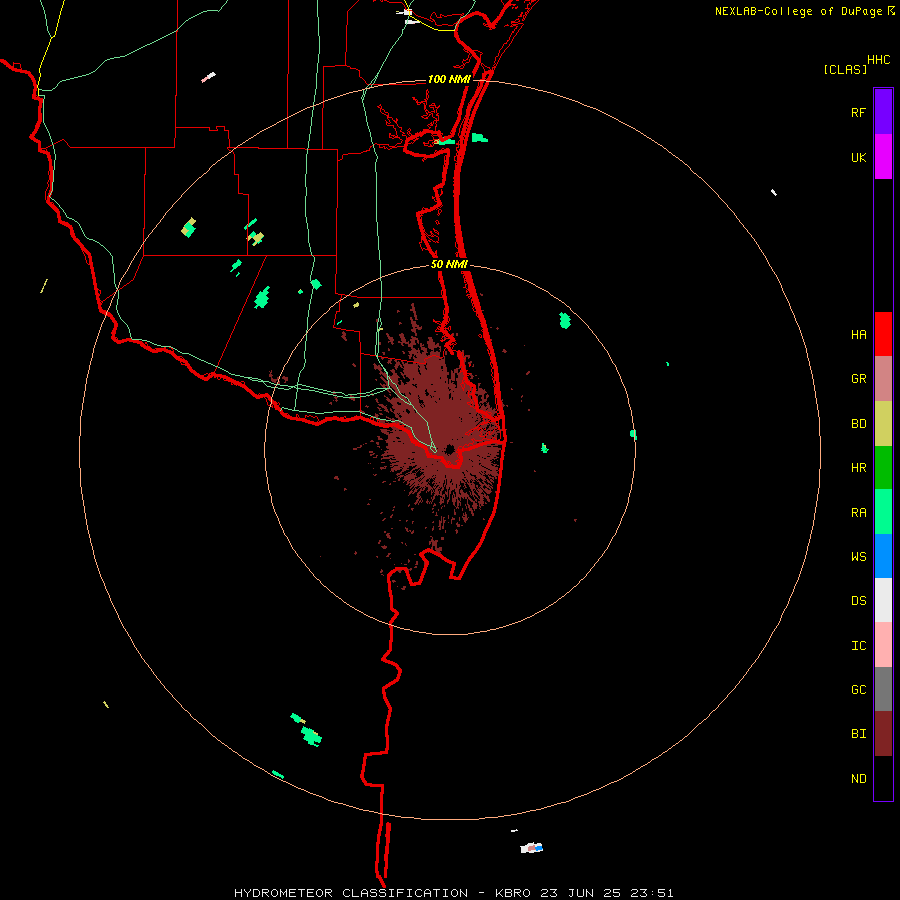Click the WS legend label
This screenshot has width=900, height=900.
pos(858,557)
